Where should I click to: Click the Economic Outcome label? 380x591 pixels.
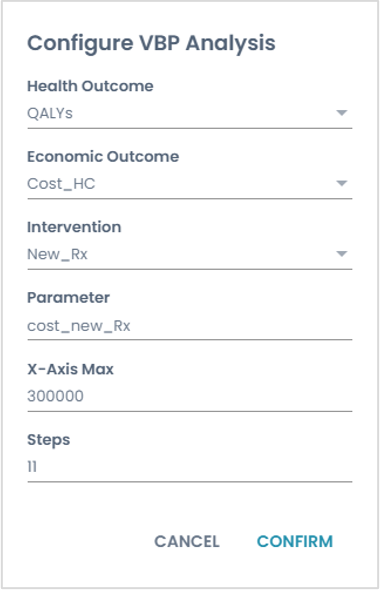(103, 156)
